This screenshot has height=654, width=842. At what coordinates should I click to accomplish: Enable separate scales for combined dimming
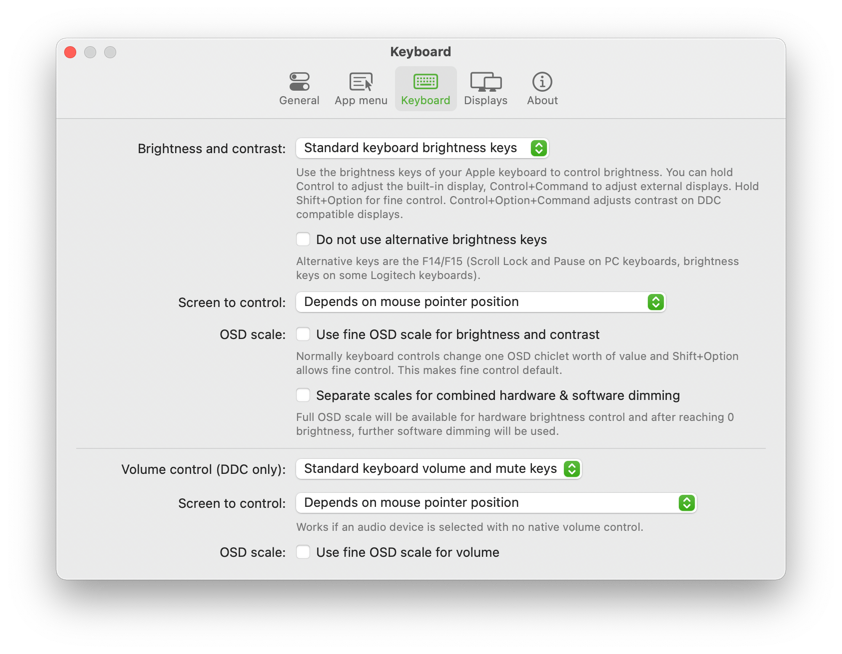pos(303,396)
